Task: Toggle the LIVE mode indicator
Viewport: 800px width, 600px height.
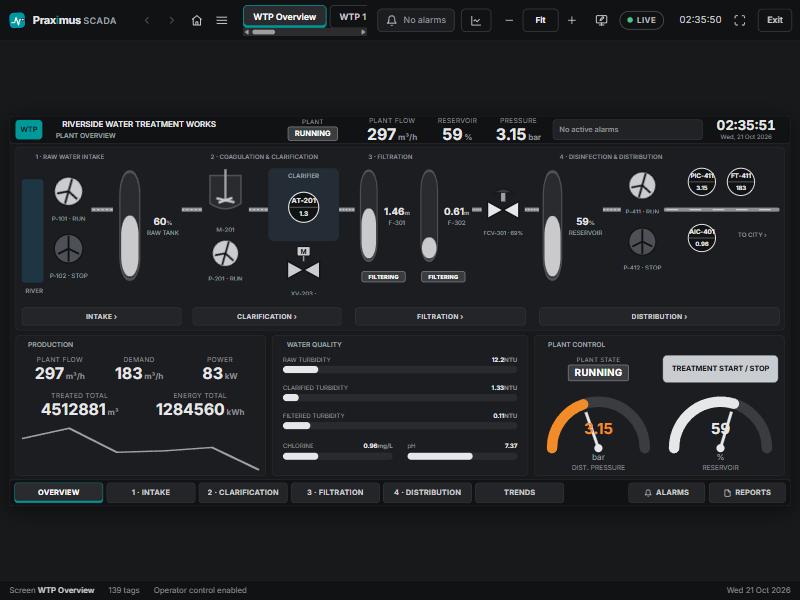Action: [x=641, y=20]
